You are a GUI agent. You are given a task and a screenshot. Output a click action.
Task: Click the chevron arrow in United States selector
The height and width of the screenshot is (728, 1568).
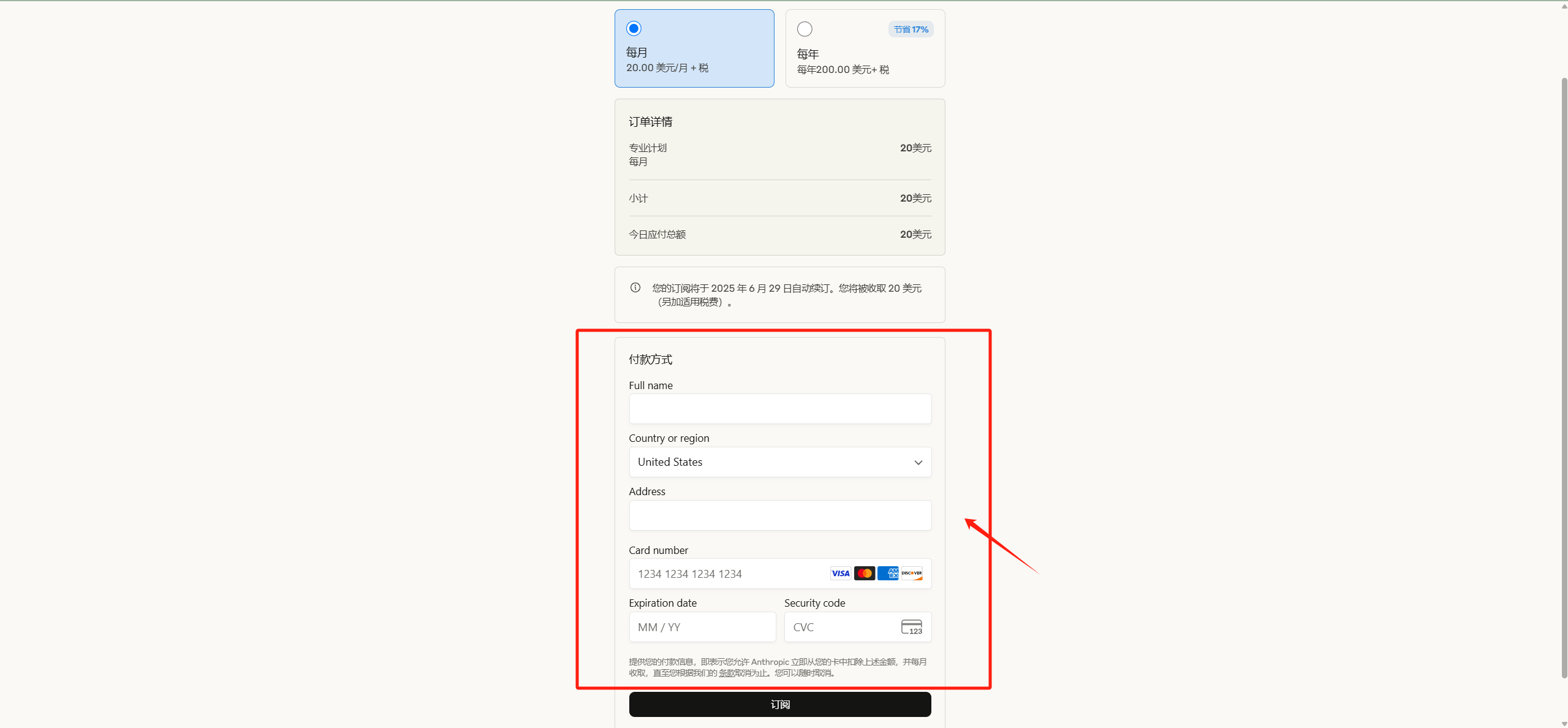[918, 463]
